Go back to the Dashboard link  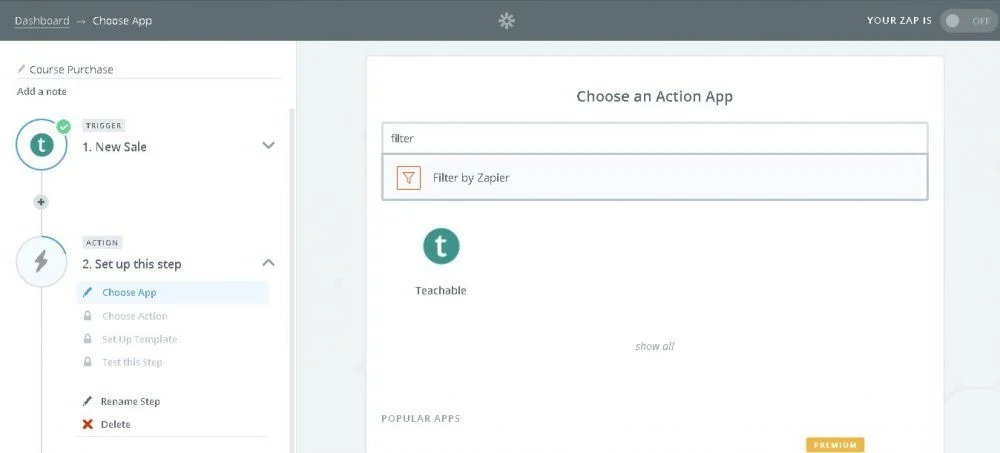click(x=42, y=20)
